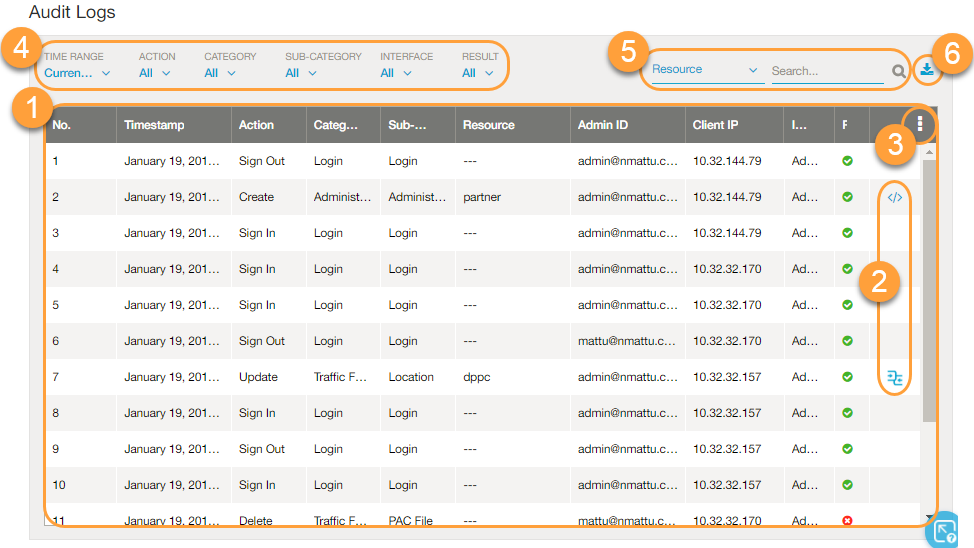974x548 pixels.
Task: Click the Action column header
Action: point(268,125)
